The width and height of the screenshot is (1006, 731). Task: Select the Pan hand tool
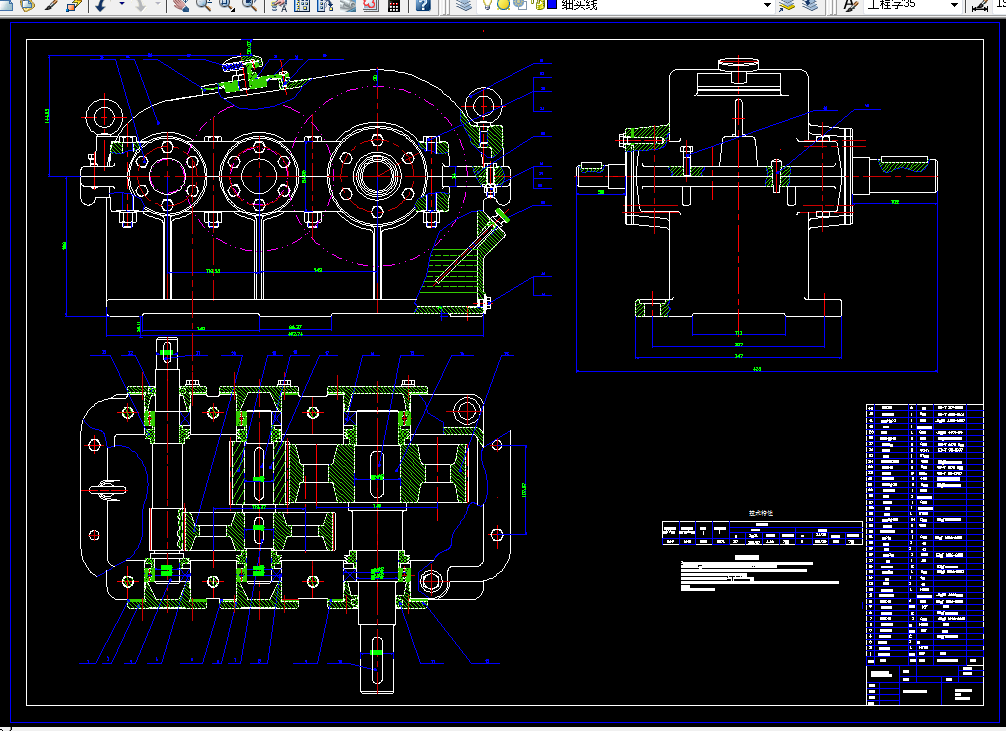point(182,5)
